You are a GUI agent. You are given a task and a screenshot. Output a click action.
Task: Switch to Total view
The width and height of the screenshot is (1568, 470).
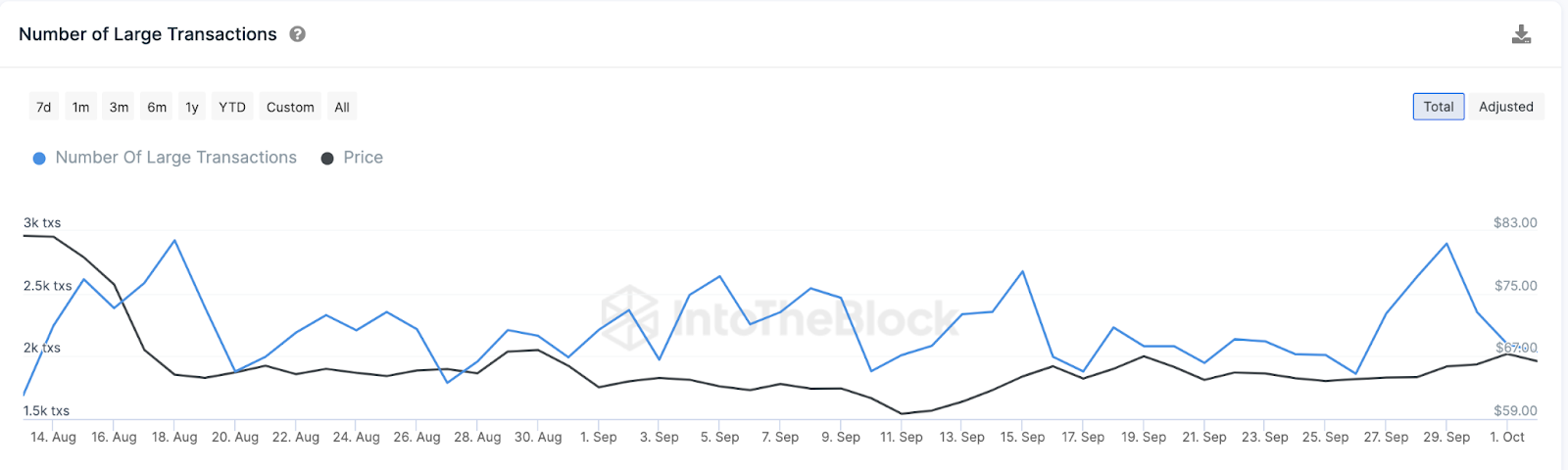tap(1439, 107)
